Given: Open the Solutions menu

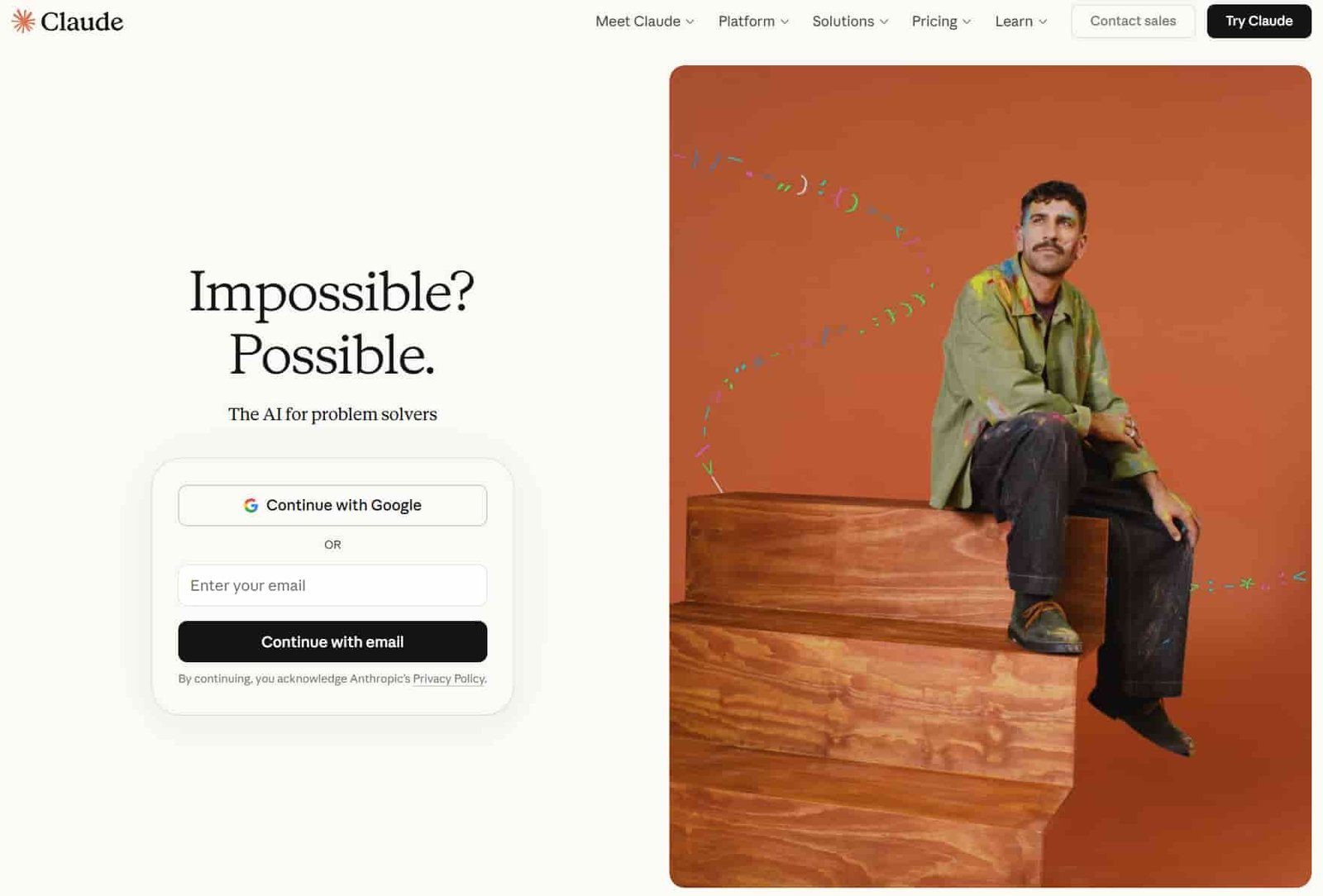Looking at the screenshot, I should point(850,21).
